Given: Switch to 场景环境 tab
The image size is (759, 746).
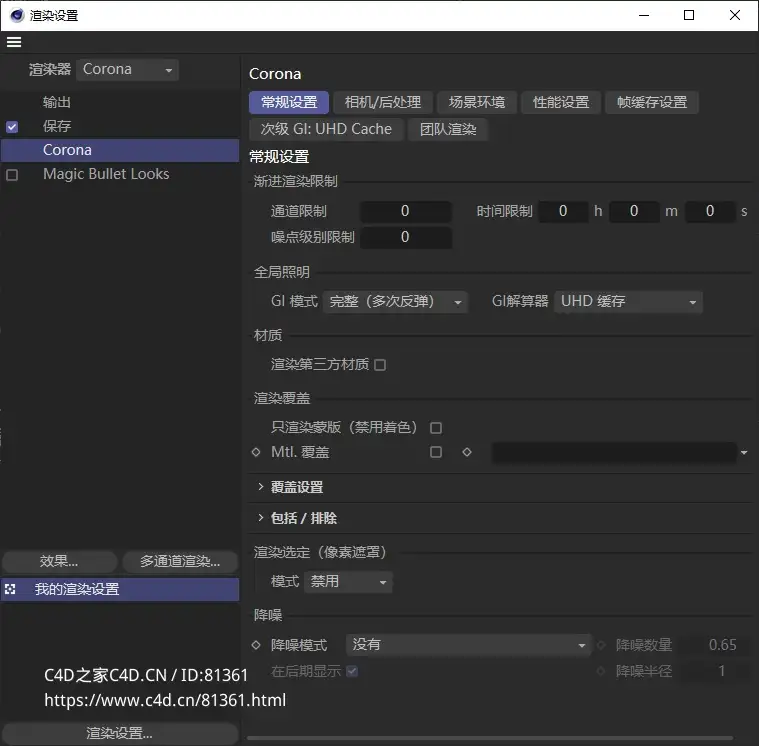Looking at the screenshot, I should click(477, 102).
